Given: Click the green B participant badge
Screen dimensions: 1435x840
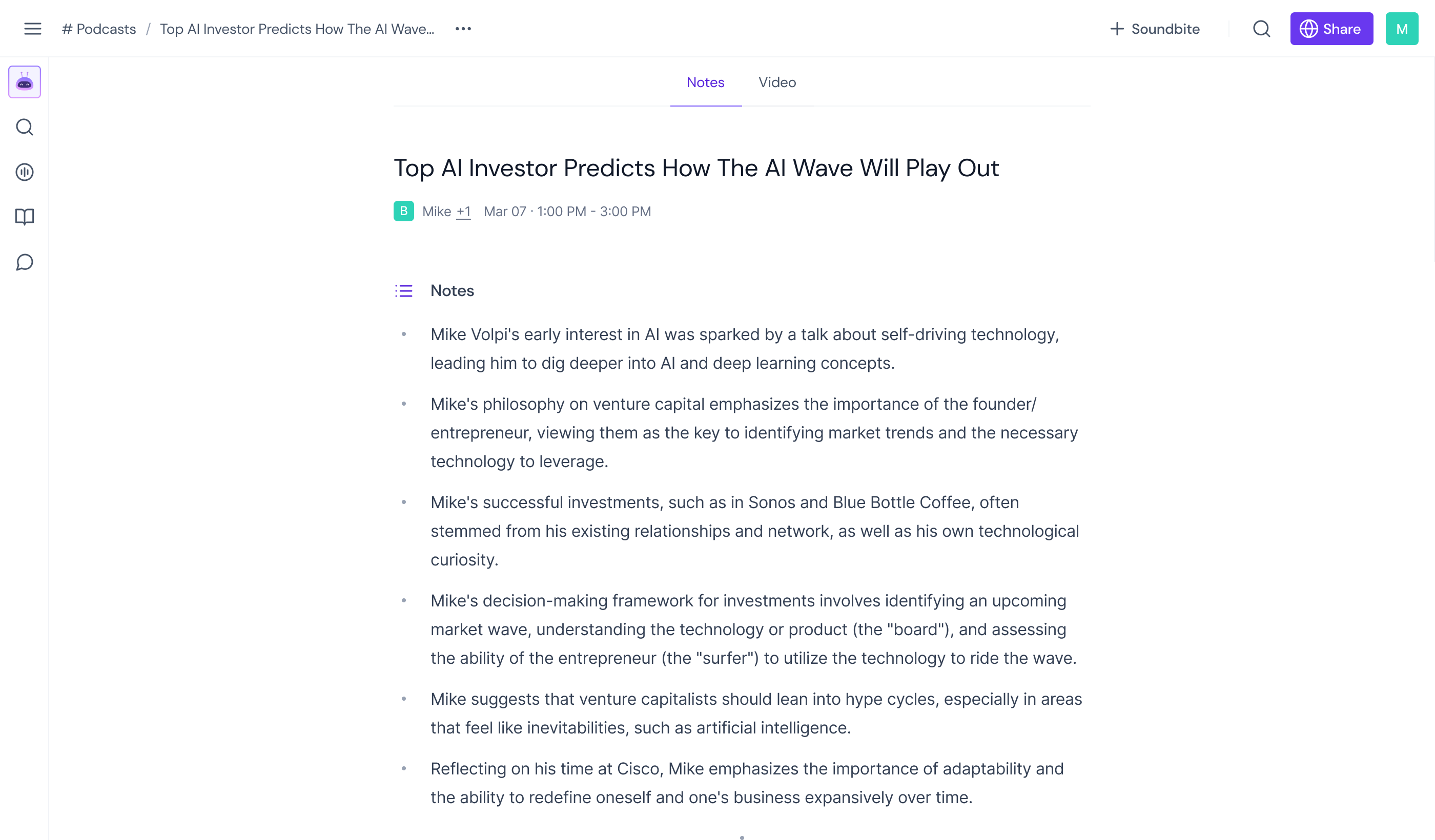Looking at the screenshot, I should tap(403, 211).
